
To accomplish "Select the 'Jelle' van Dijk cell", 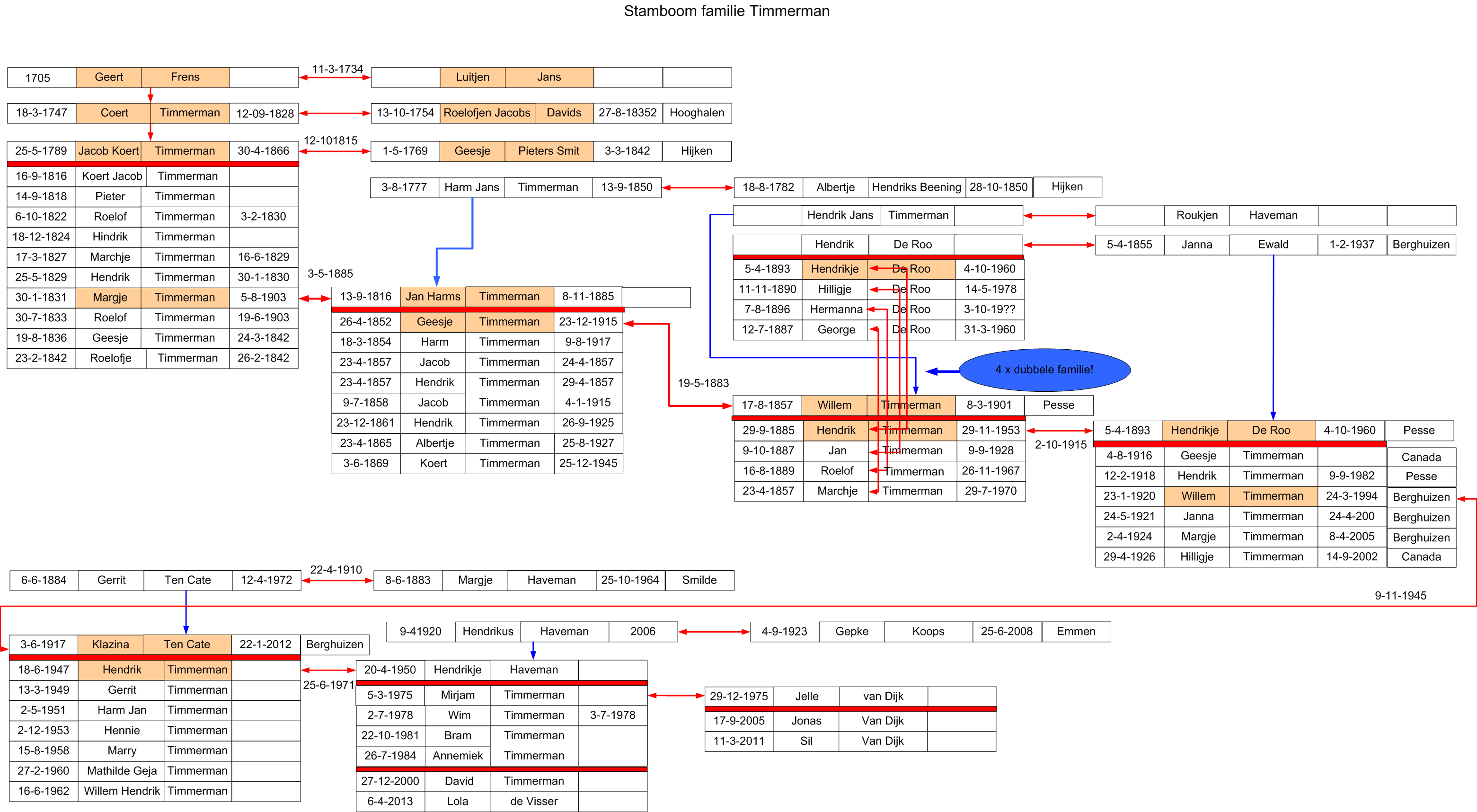I will [x=806, y=696].
